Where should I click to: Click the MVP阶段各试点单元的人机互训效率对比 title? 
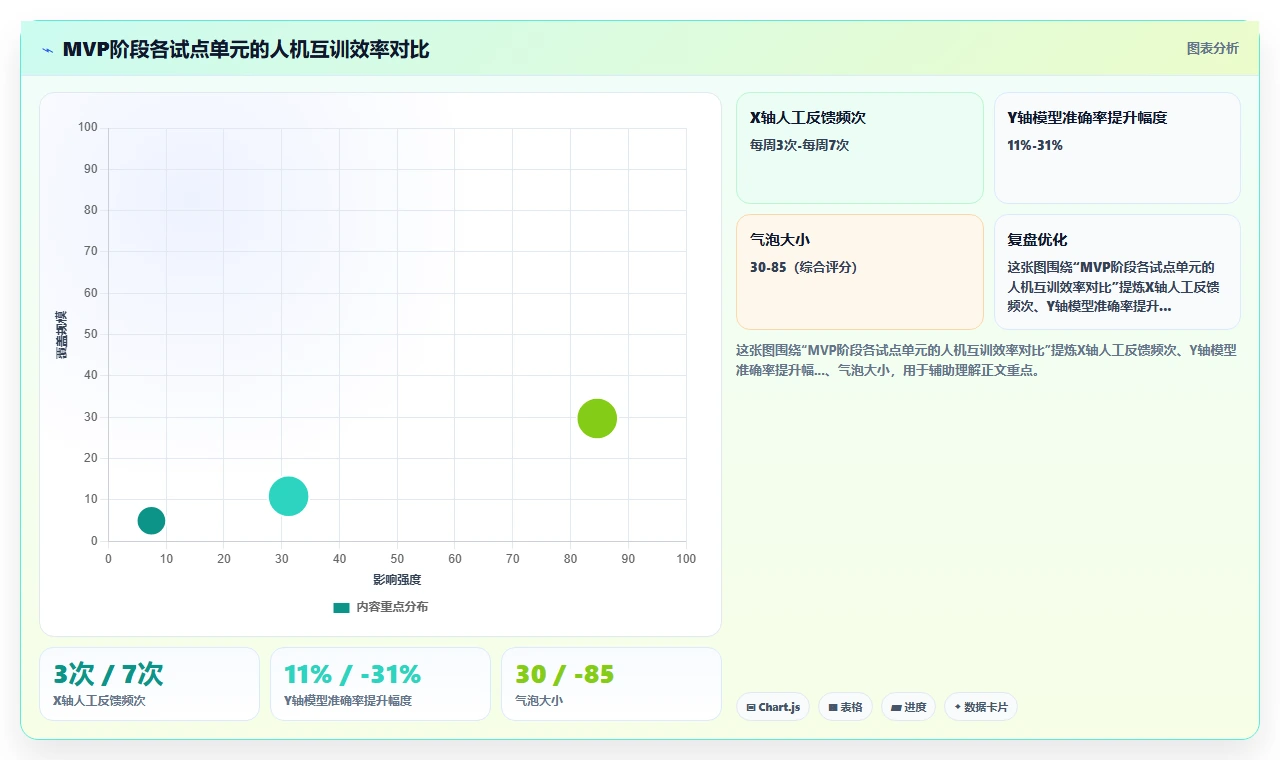click(246, 49)
